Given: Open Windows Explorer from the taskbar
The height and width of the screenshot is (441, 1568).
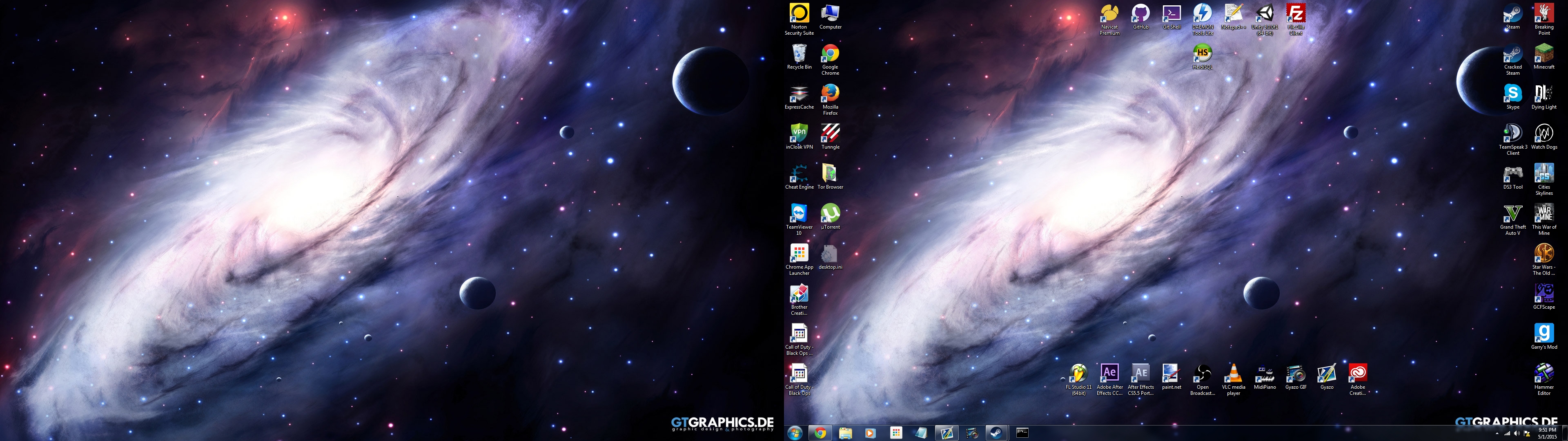Looking at the screenshot, I should point(845,433).
